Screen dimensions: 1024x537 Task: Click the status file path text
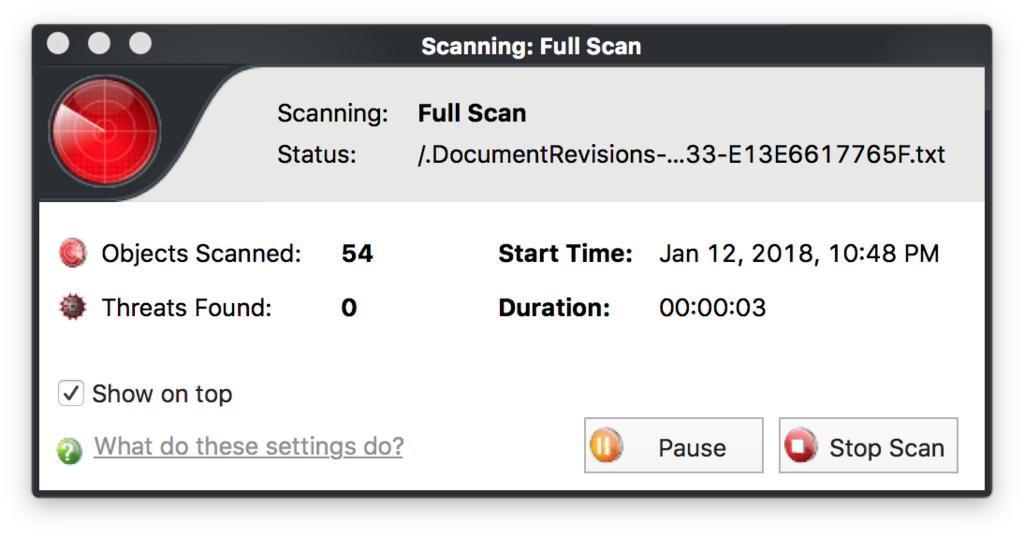[681, 155]
